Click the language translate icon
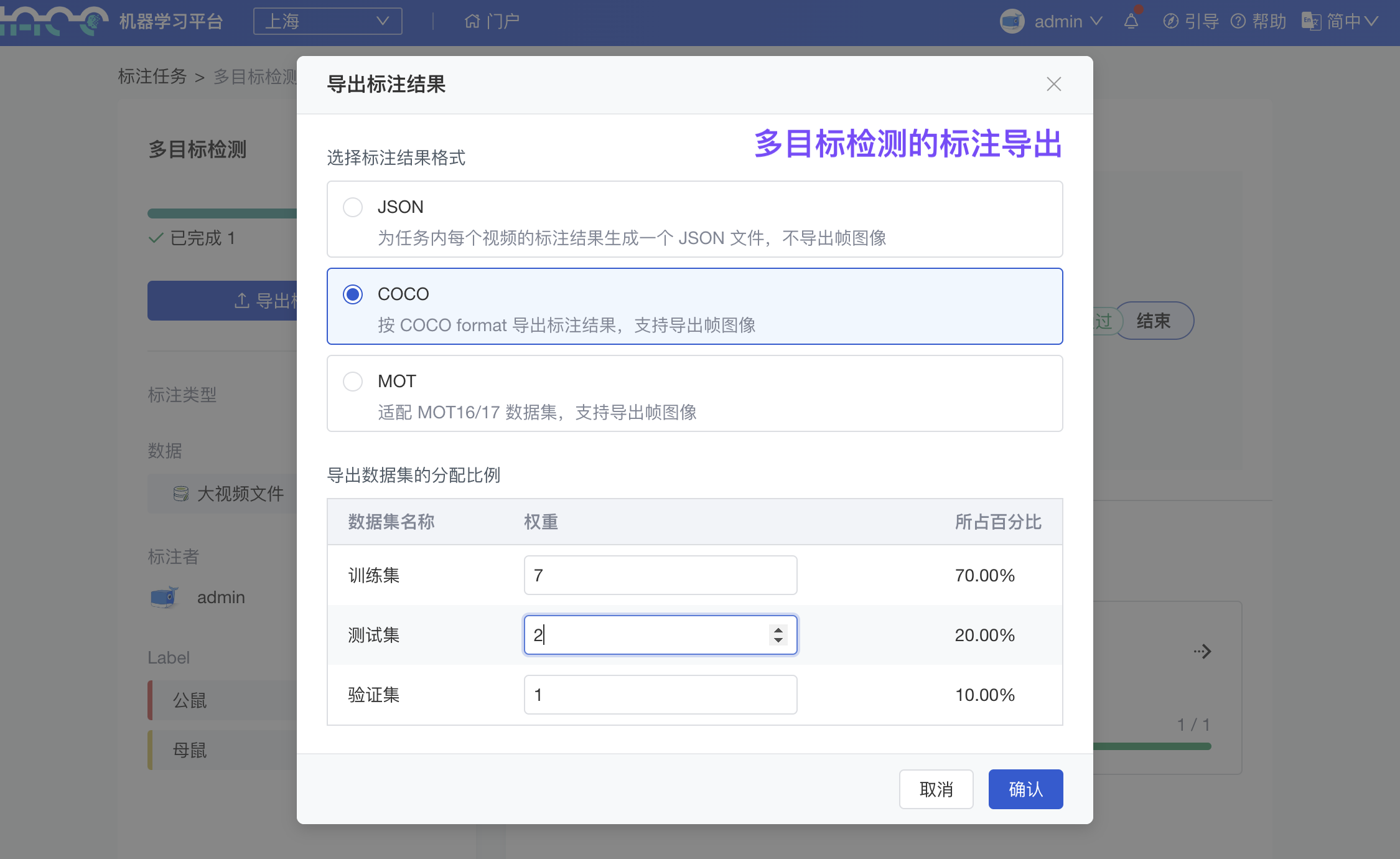This screenshot has height=859, width=1400. point(1311,21)
